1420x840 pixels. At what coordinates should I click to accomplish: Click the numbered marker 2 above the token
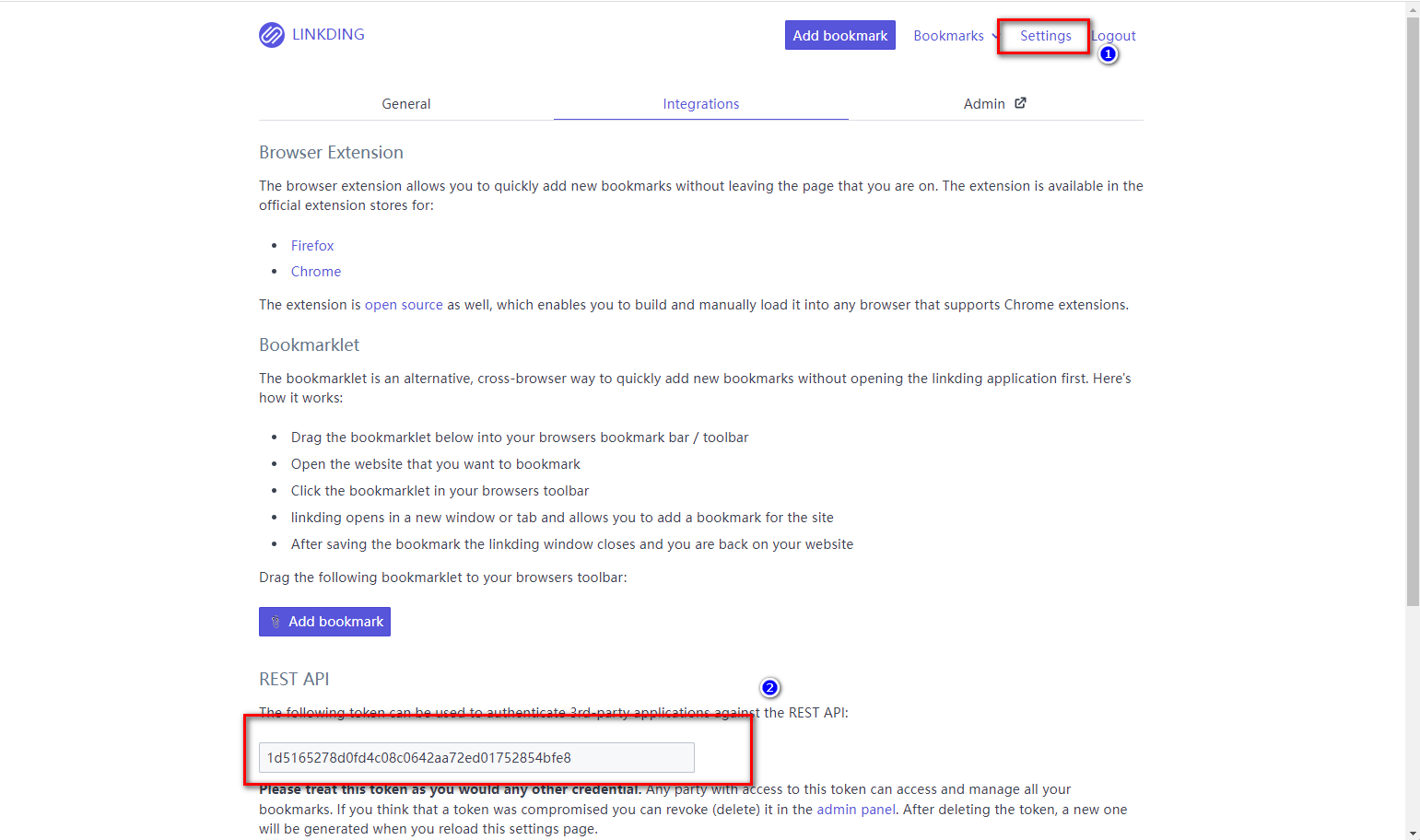769,687
